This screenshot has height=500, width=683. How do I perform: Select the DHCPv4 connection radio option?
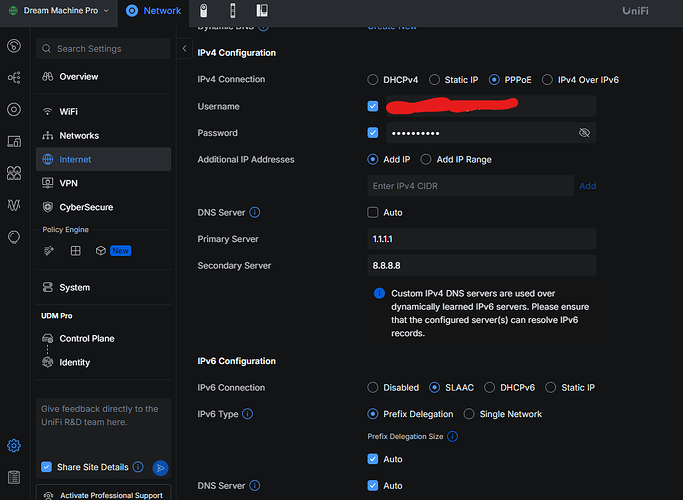[372, 80]
